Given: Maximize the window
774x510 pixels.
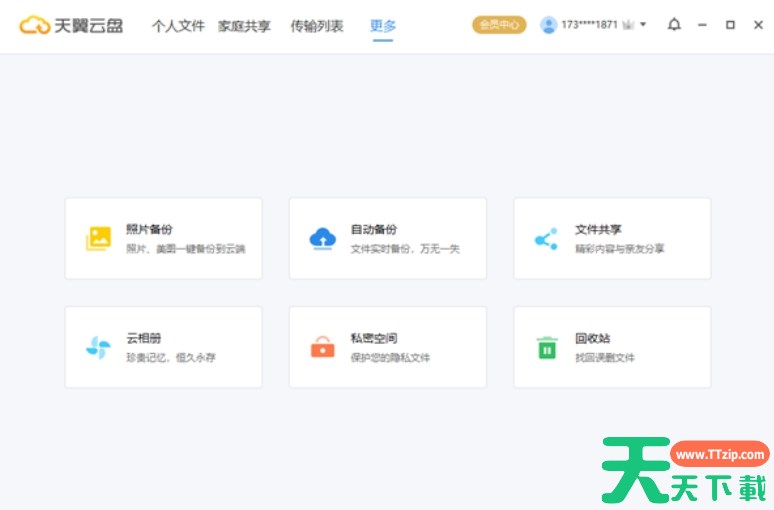Looking at the screenshot, I should [731, 25].
